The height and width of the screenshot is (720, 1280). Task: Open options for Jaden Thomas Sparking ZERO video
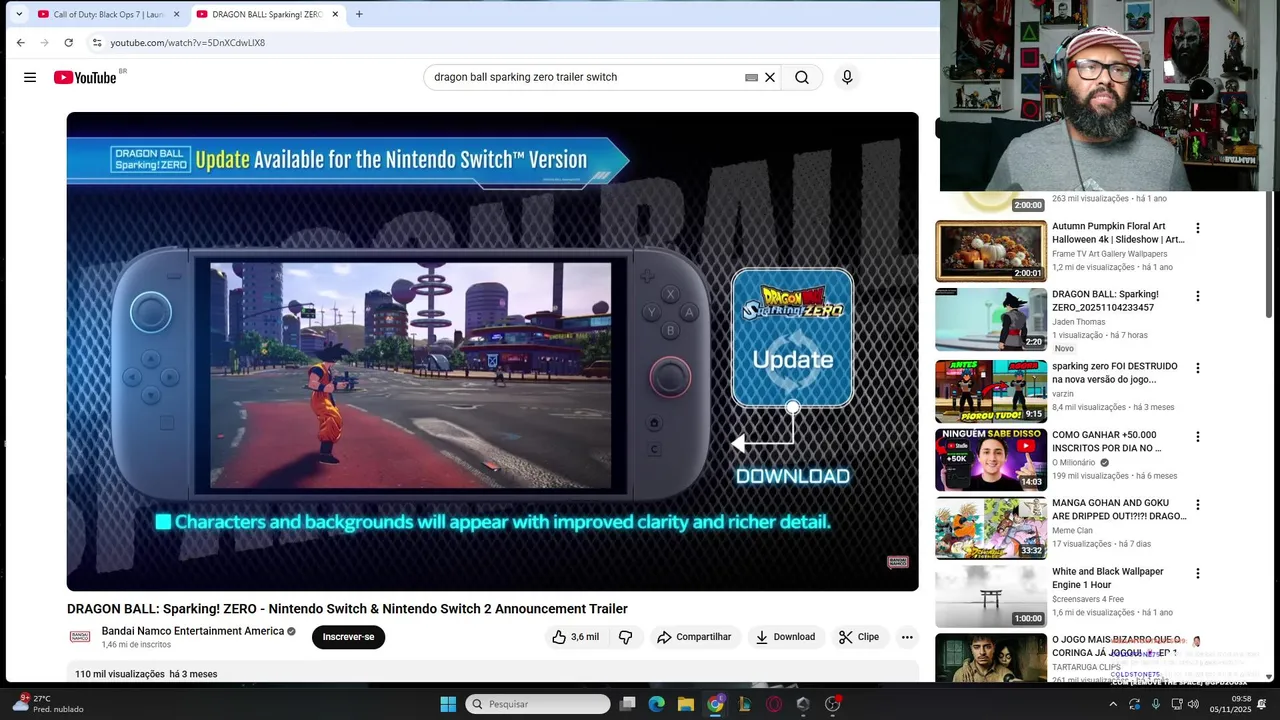[1197, 296]
